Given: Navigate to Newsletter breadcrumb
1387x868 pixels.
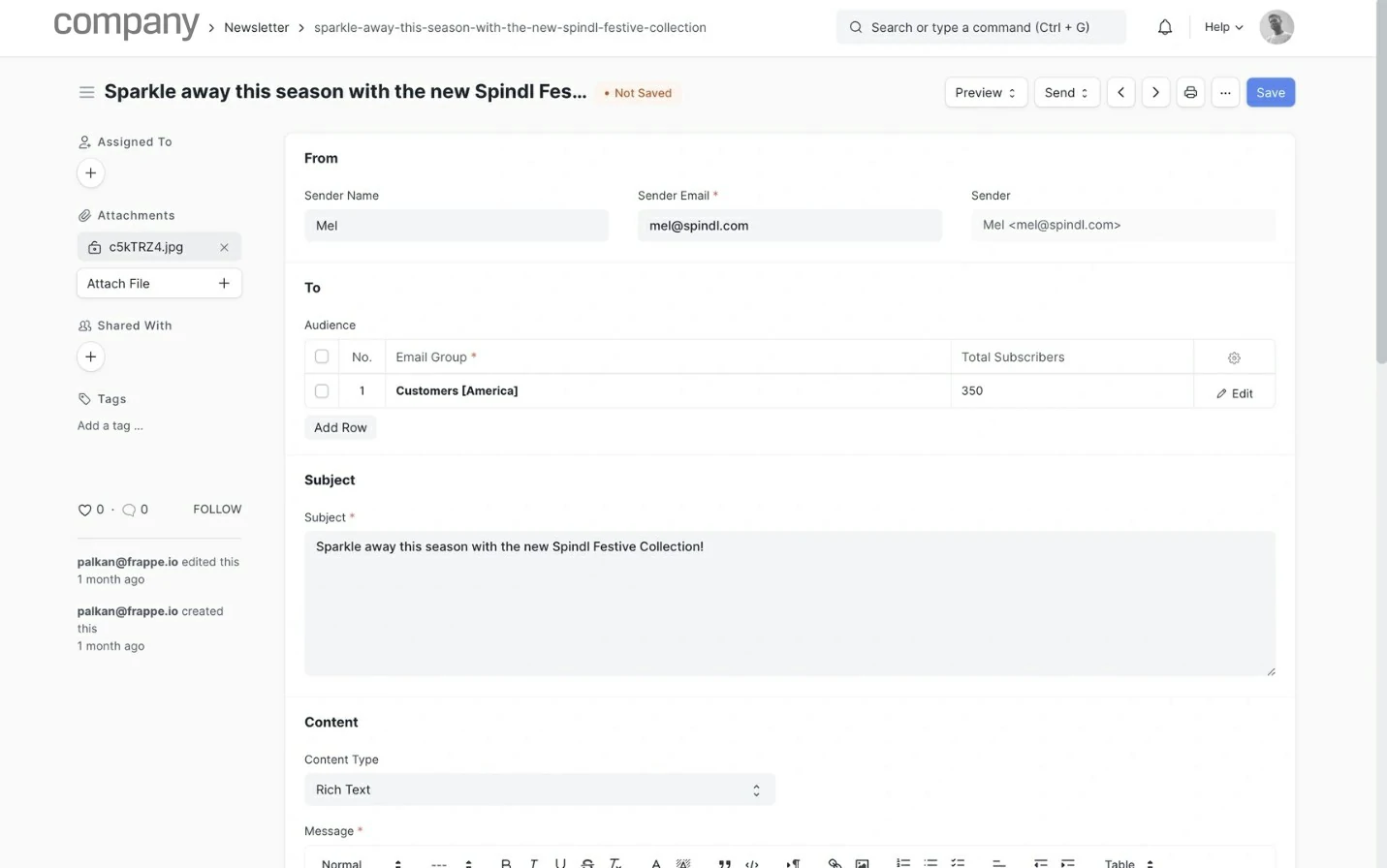Looking at the screenshot, I should (256, 27).
